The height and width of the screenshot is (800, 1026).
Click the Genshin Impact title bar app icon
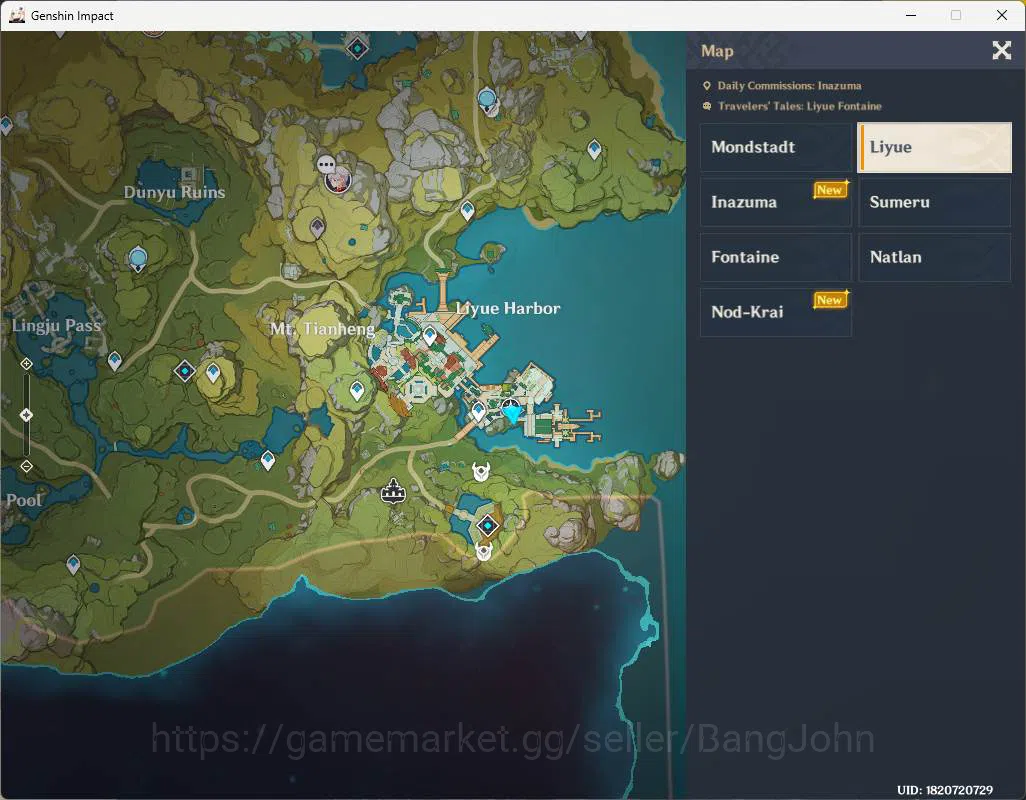pyautogui.click(x=17, y=15)
